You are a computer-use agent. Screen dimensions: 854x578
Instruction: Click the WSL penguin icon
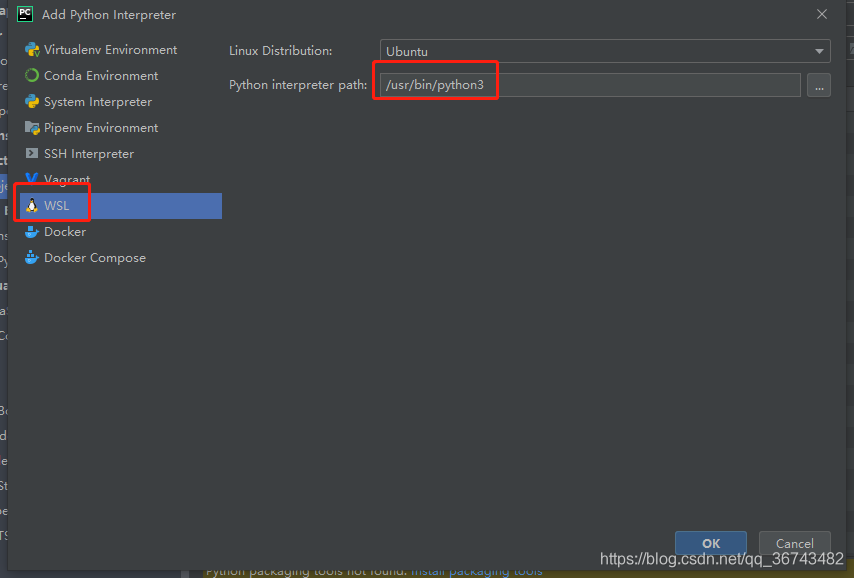click(x=32, y=206)
